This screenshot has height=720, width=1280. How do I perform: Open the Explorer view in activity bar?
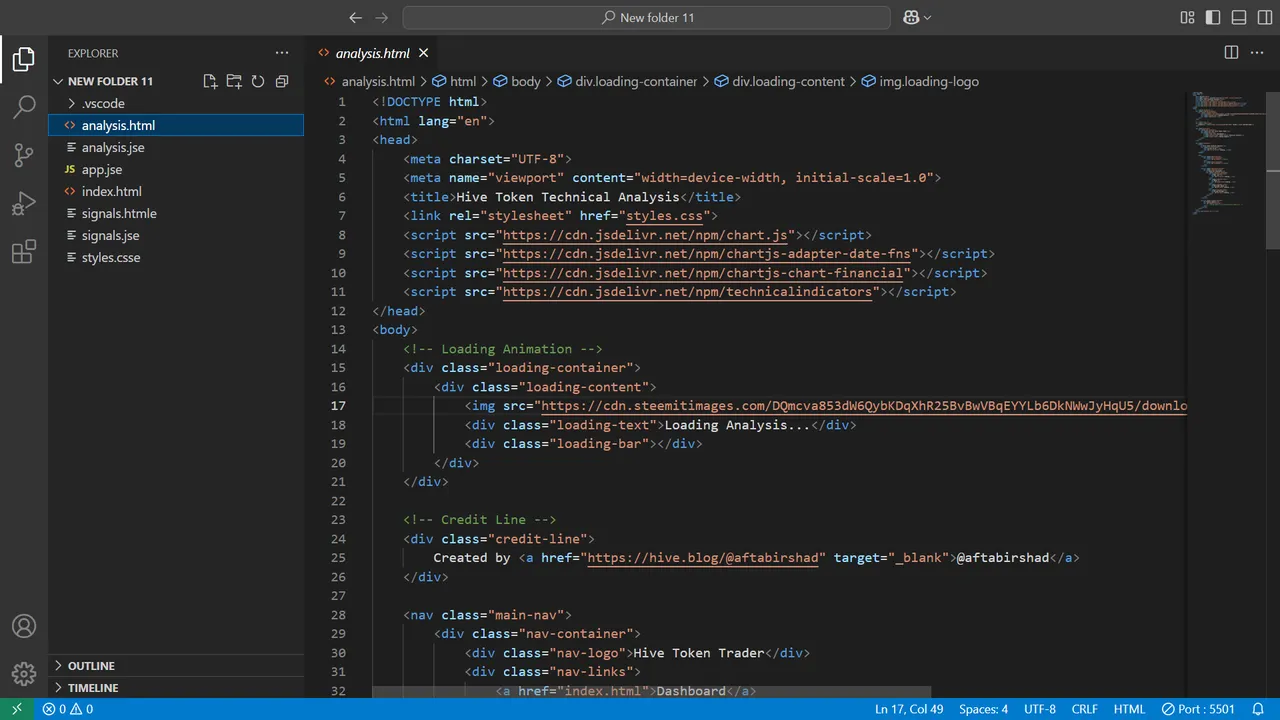coord(24,59)
